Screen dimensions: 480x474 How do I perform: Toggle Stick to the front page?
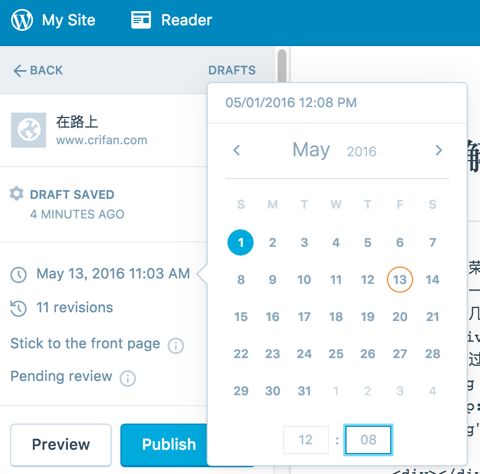coord(85,343)
